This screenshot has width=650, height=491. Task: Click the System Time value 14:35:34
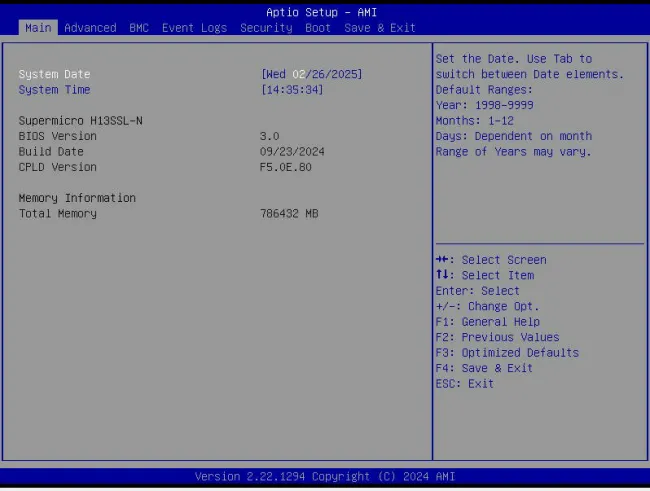292,90
